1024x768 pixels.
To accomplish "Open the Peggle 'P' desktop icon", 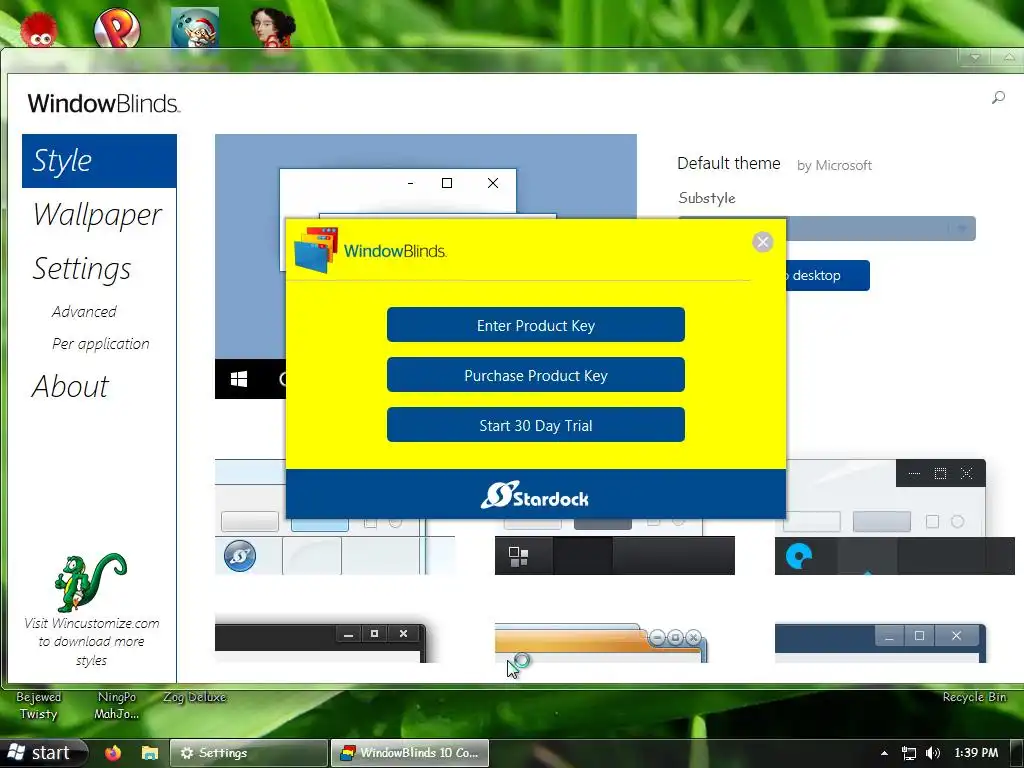I will pyautogui.click(x=117, y=28).
